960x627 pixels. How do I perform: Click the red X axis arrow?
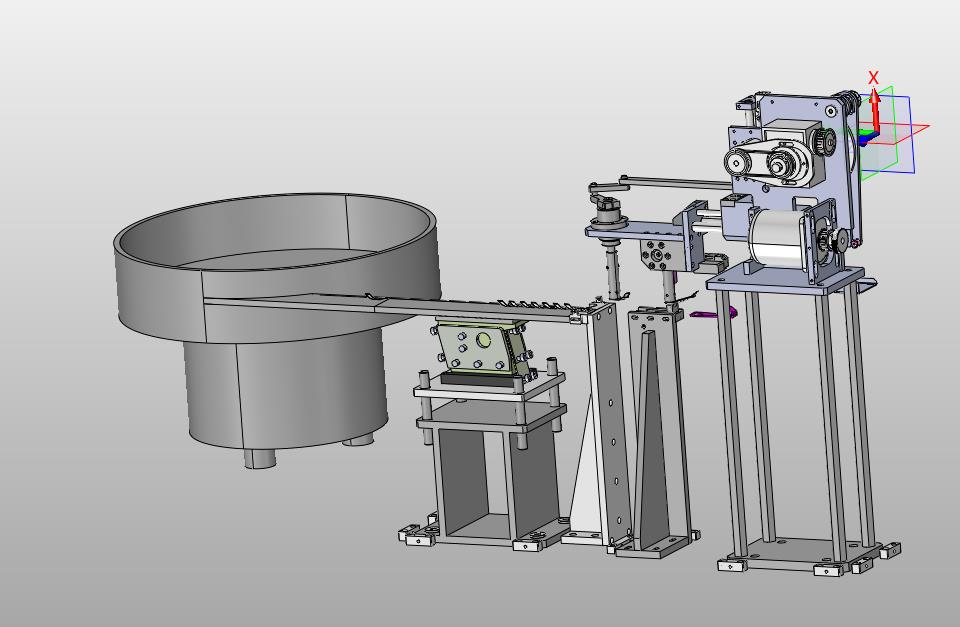tap(875, 109)
